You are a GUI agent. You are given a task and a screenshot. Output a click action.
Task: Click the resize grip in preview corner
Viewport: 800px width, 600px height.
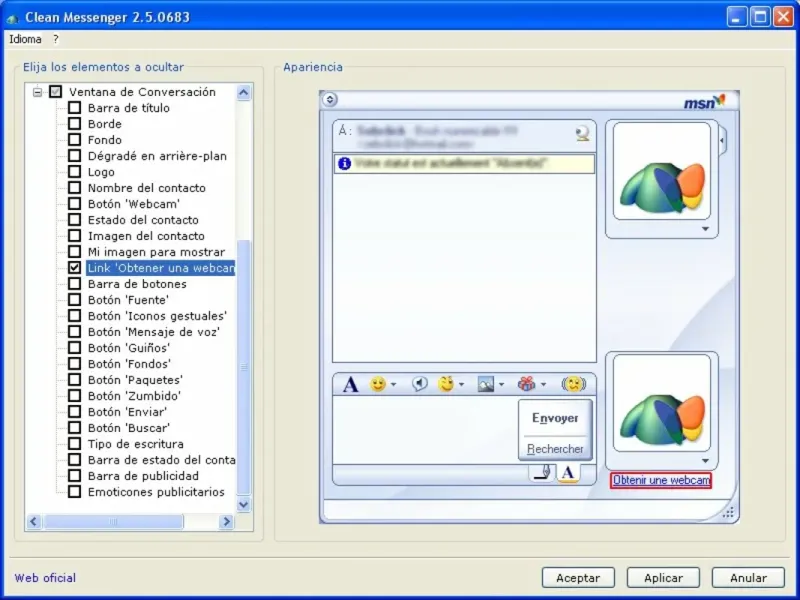(729, 513)
